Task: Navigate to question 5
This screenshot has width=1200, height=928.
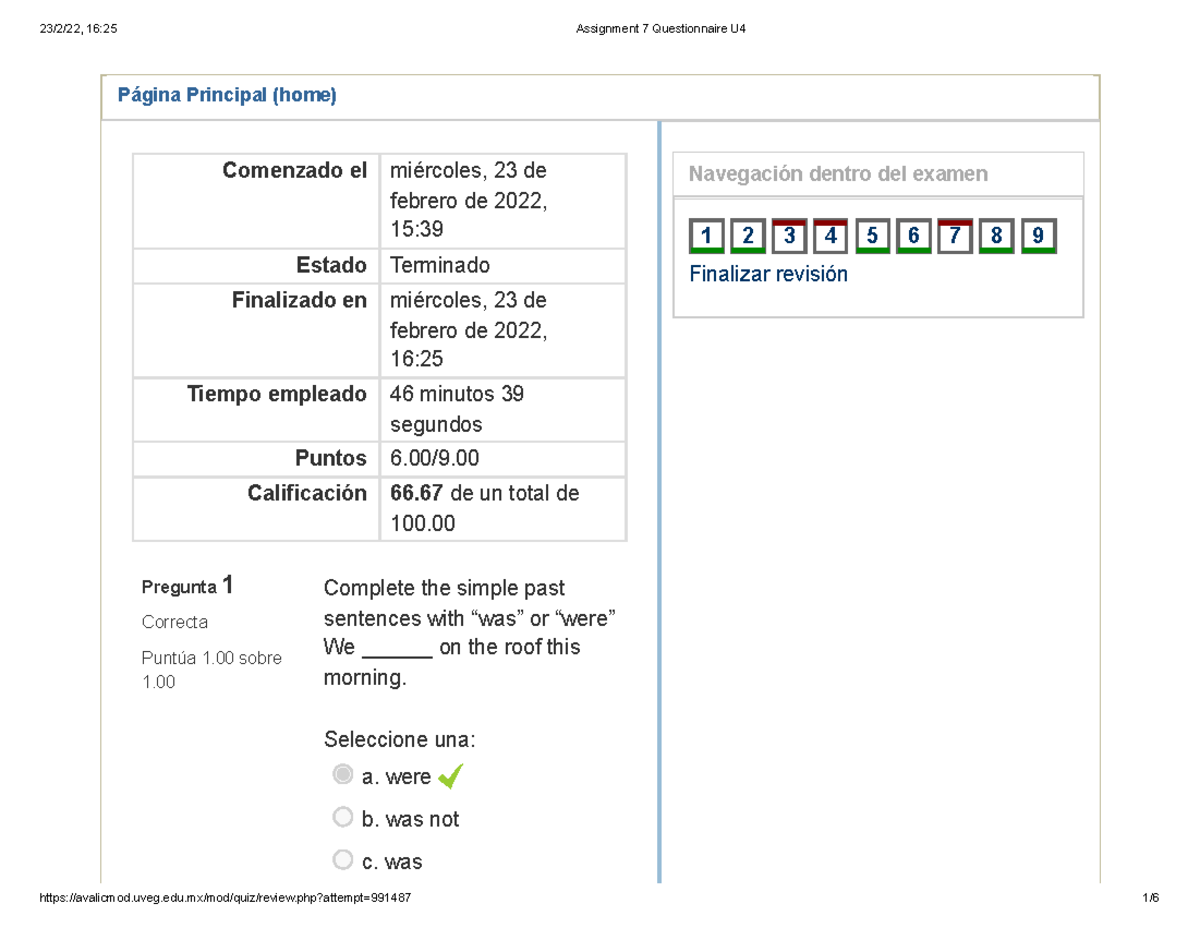Action: coord(872,236)
